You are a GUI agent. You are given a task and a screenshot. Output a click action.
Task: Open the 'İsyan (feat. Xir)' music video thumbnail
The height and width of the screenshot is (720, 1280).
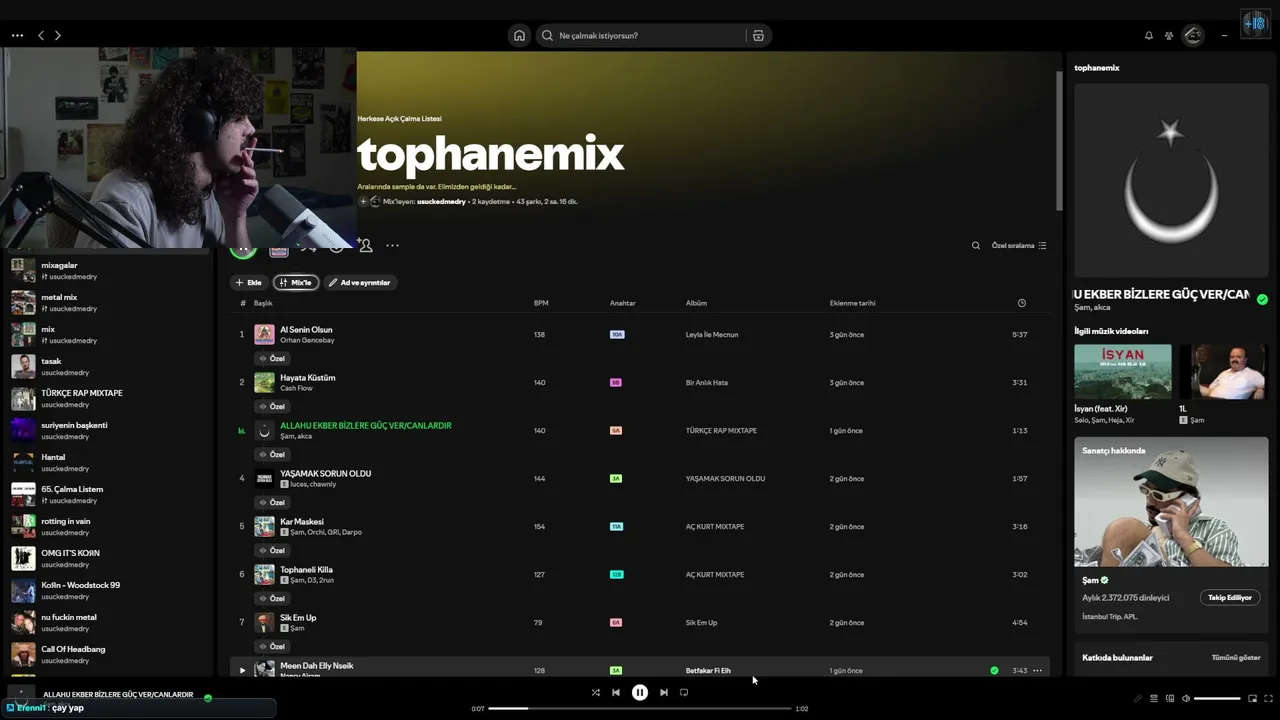[x=1122, y=372]
